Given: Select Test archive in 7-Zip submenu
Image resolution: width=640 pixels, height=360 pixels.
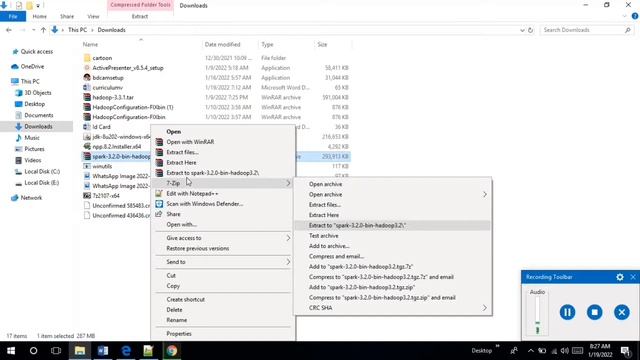Looking at the screenshot, I should 392,236.
